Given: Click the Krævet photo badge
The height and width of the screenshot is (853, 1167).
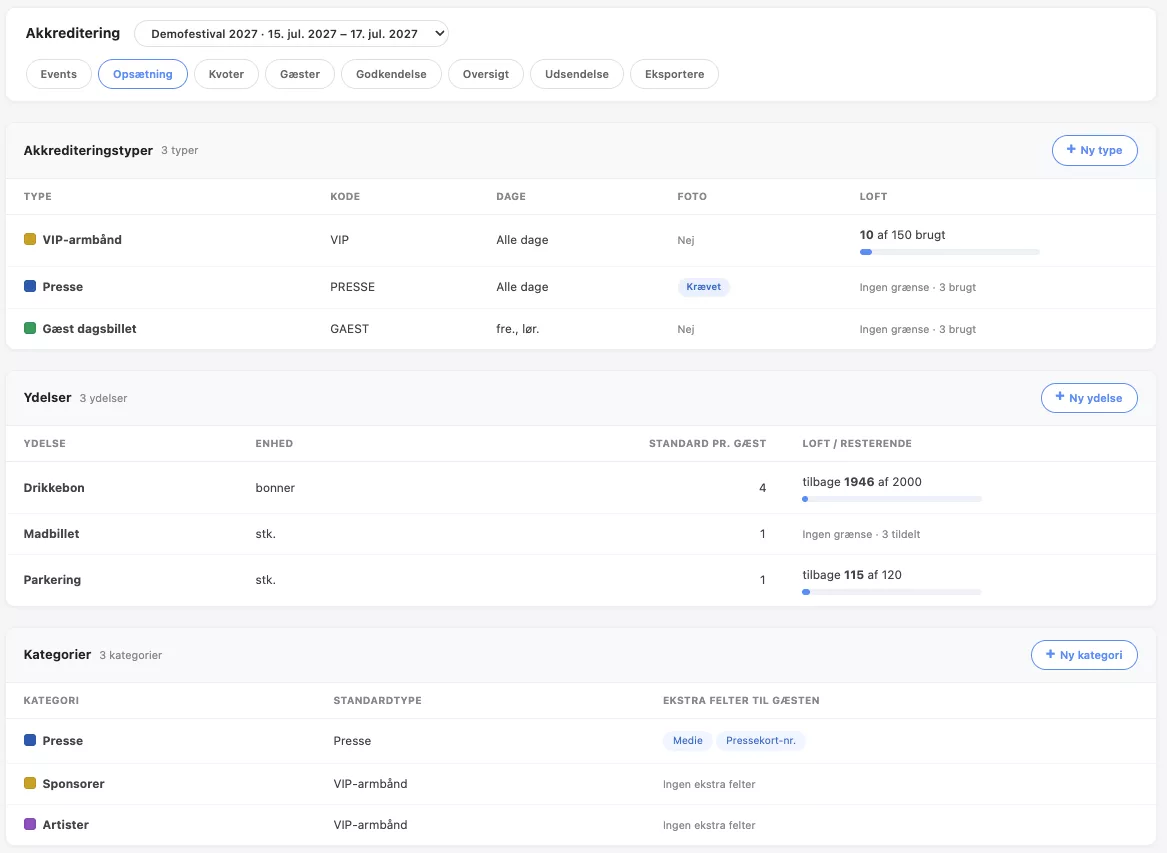Looking at the screenshot, I should point(703,287).
